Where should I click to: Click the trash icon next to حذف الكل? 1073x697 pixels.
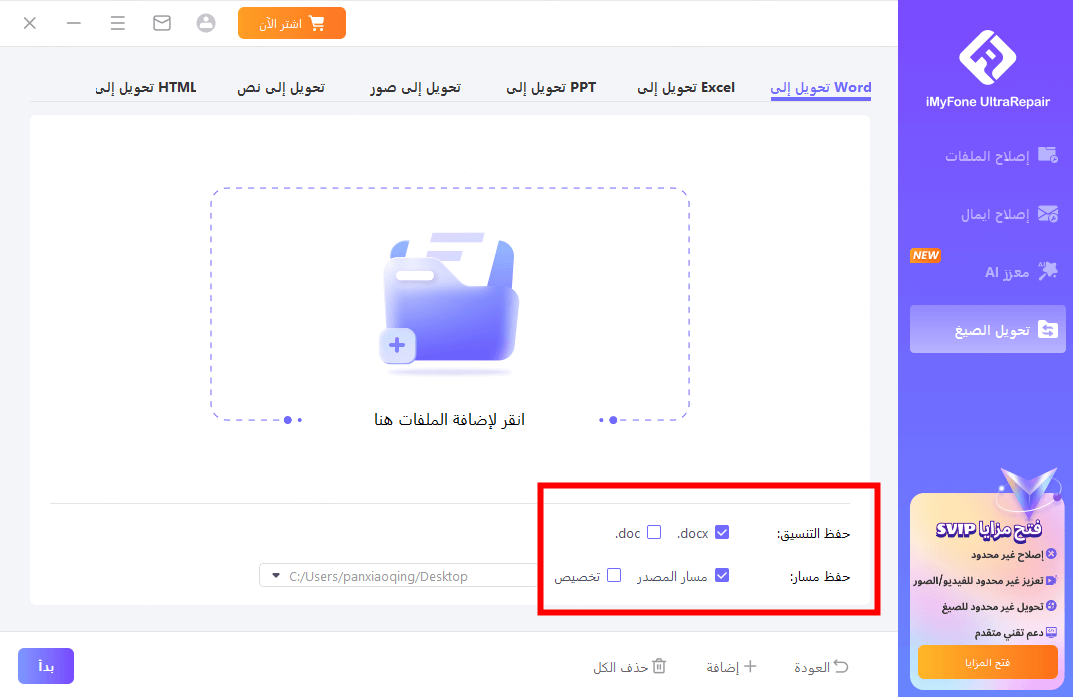(659, 666)
